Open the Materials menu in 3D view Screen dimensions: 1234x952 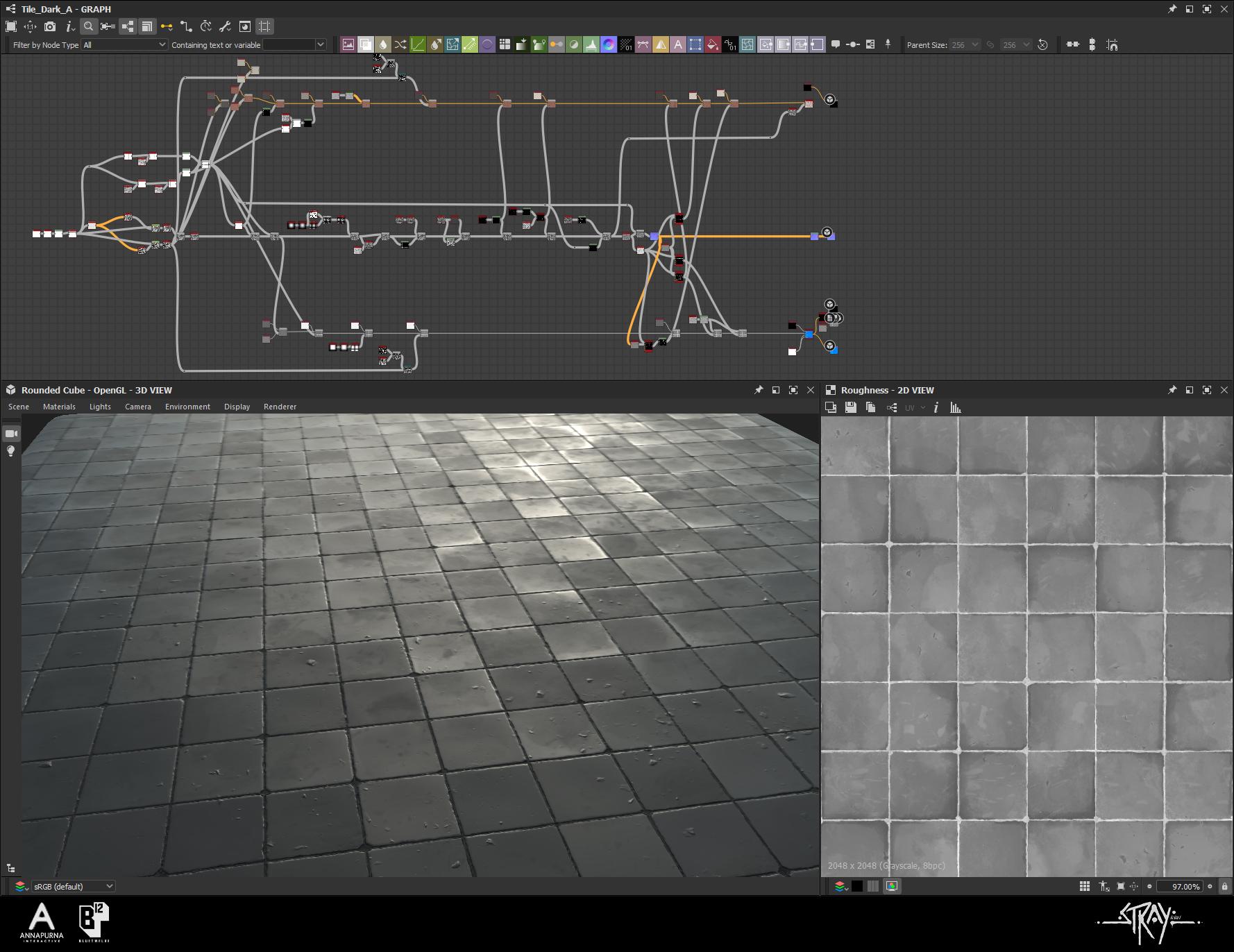point(59,407)
